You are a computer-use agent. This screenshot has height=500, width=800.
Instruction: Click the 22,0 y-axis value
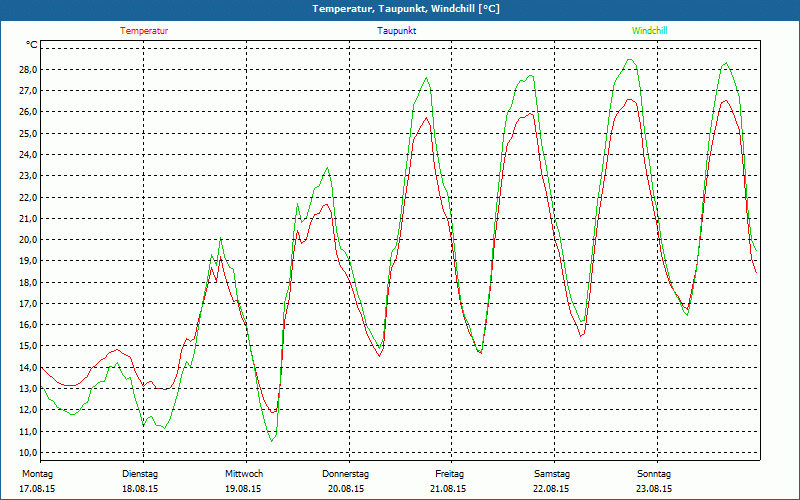[x=28, y=197]
